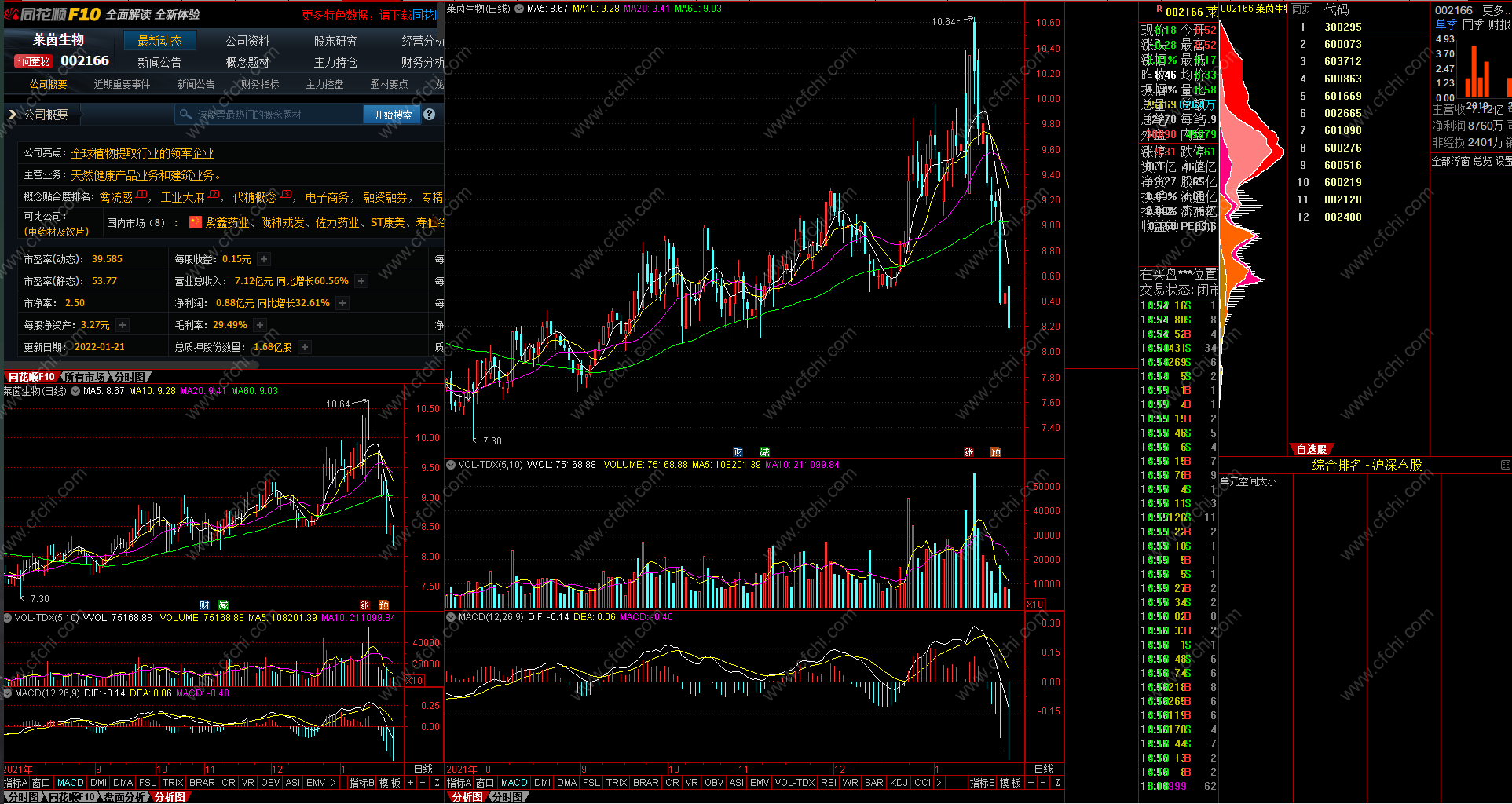
Task: Click the icon at 综合排名 panel corner
Action: [x=1506, y=465]
